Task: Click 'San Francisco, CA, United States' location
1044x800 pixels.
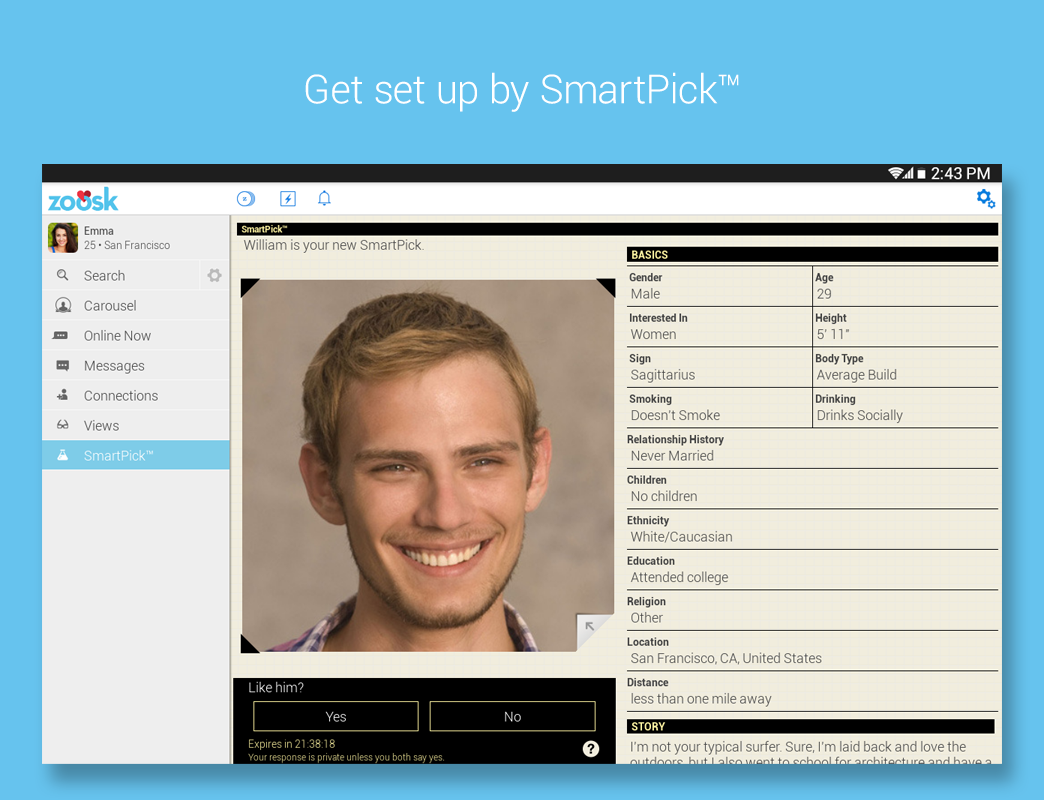Action: 726,658
